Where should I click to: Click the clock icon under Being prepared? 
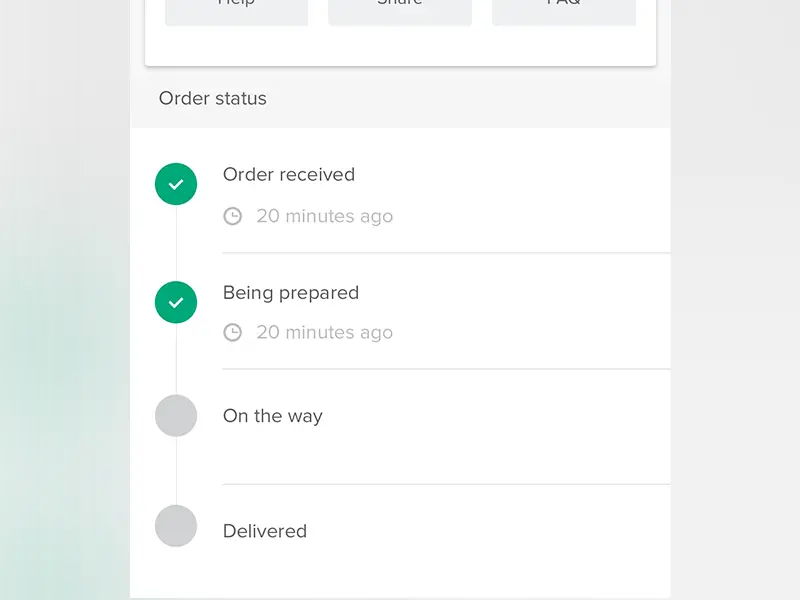233,333
